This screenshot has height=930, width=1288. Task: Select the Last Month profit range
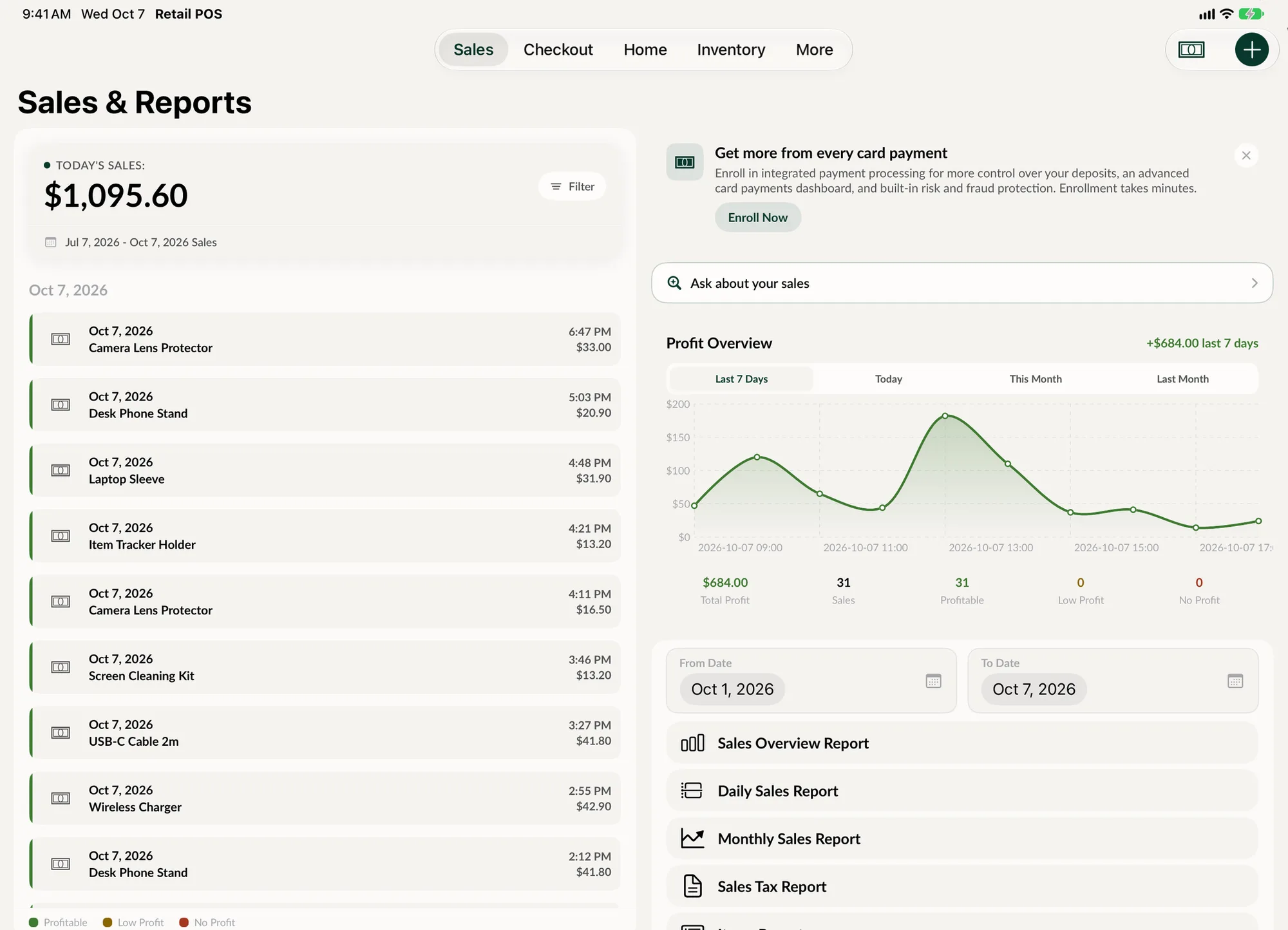click(1182, 379)
